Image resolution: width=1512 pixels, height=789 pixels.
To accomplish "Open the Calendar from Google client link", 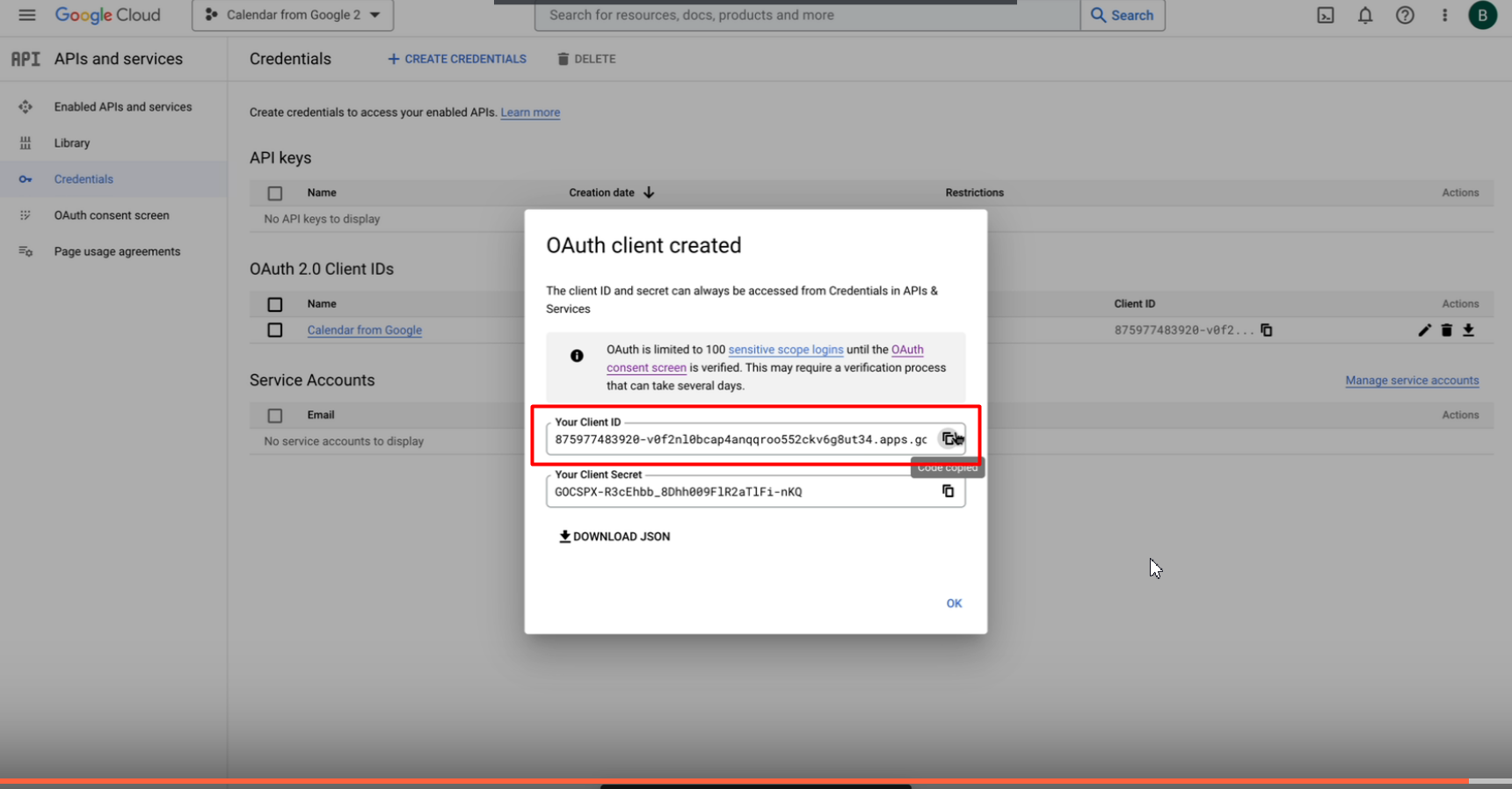I will pyautogui.click(x=365, y=329).
